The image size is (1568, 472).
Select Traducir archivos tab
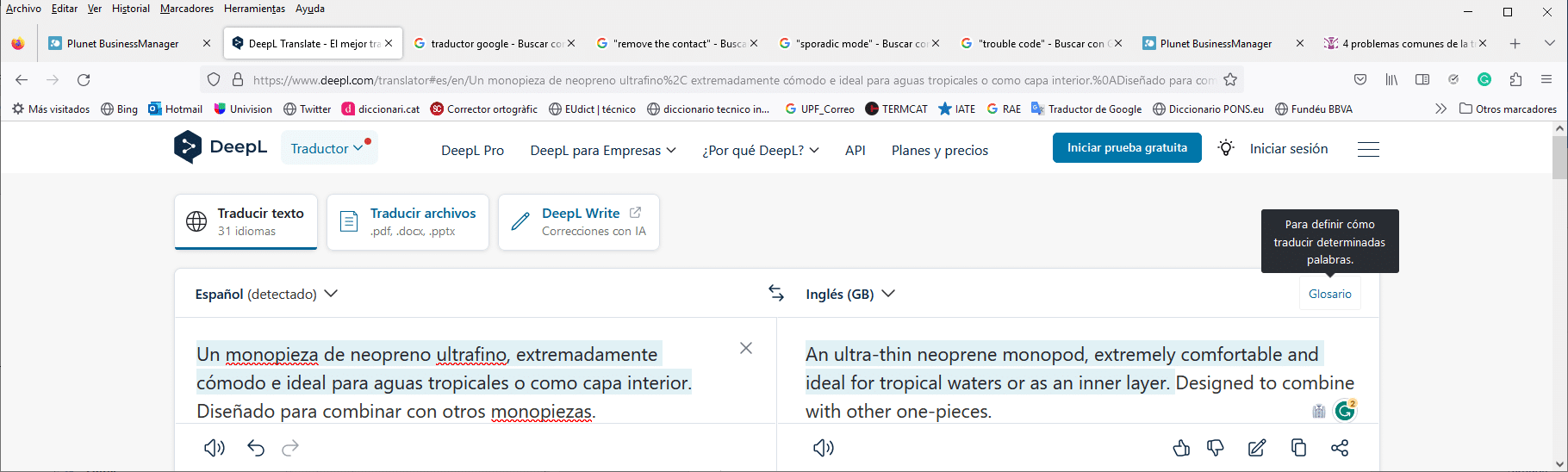coord(408,221)
